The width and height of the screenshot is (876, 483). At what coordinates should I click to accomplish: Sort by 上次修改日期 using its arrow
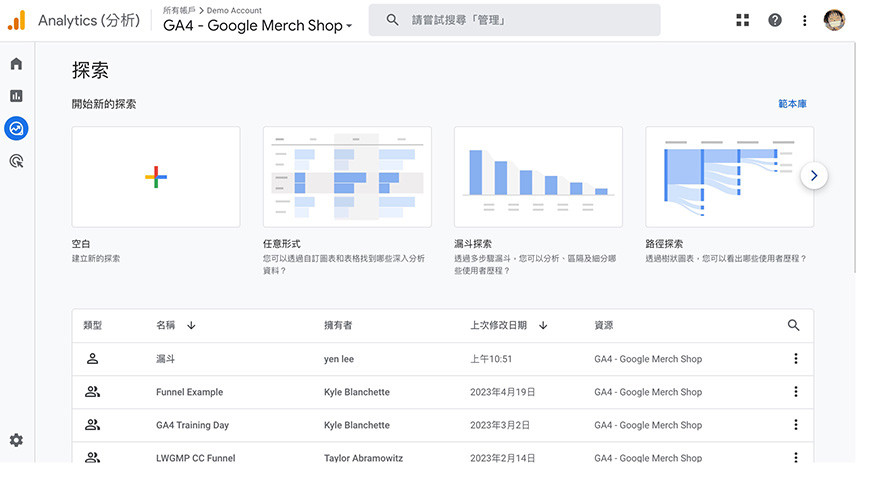coord(543,325)
